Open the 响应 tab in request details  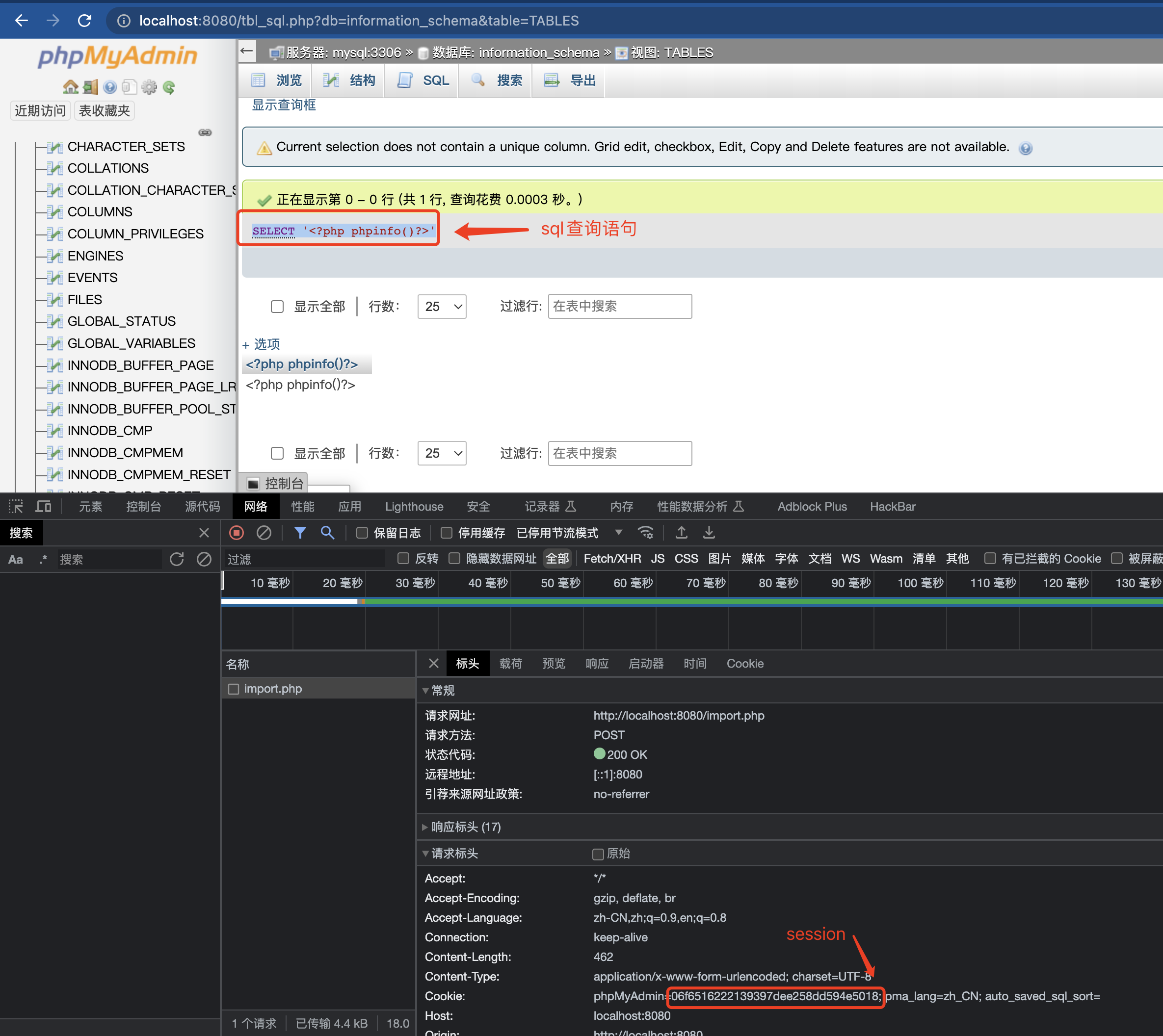click(596, 664)
